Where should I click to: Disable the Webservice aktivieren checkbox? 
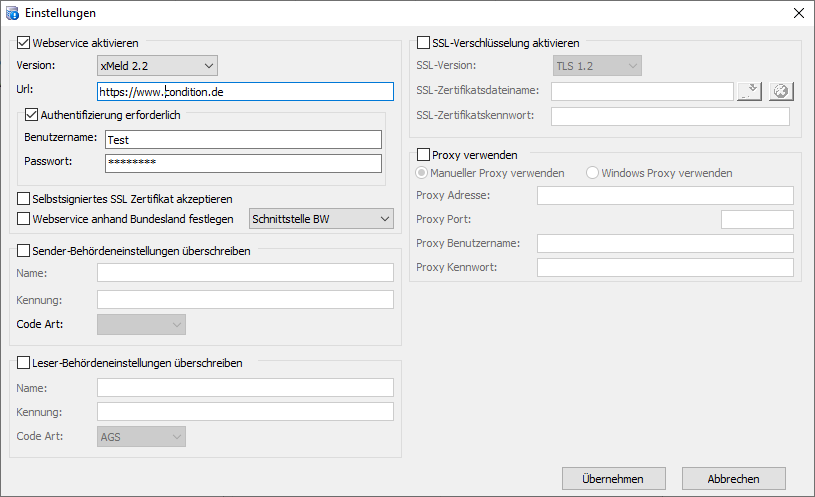point(25,43)
